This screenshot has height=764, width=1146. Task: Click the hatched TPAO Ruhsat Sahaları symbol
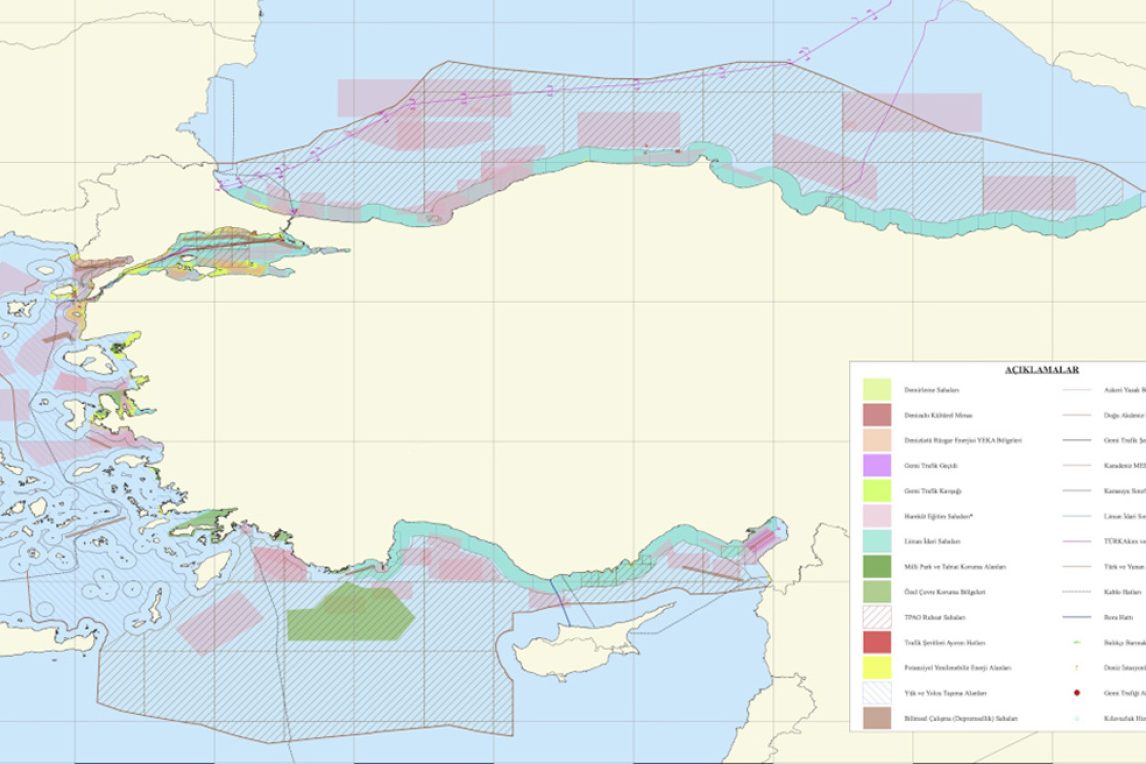876,617
